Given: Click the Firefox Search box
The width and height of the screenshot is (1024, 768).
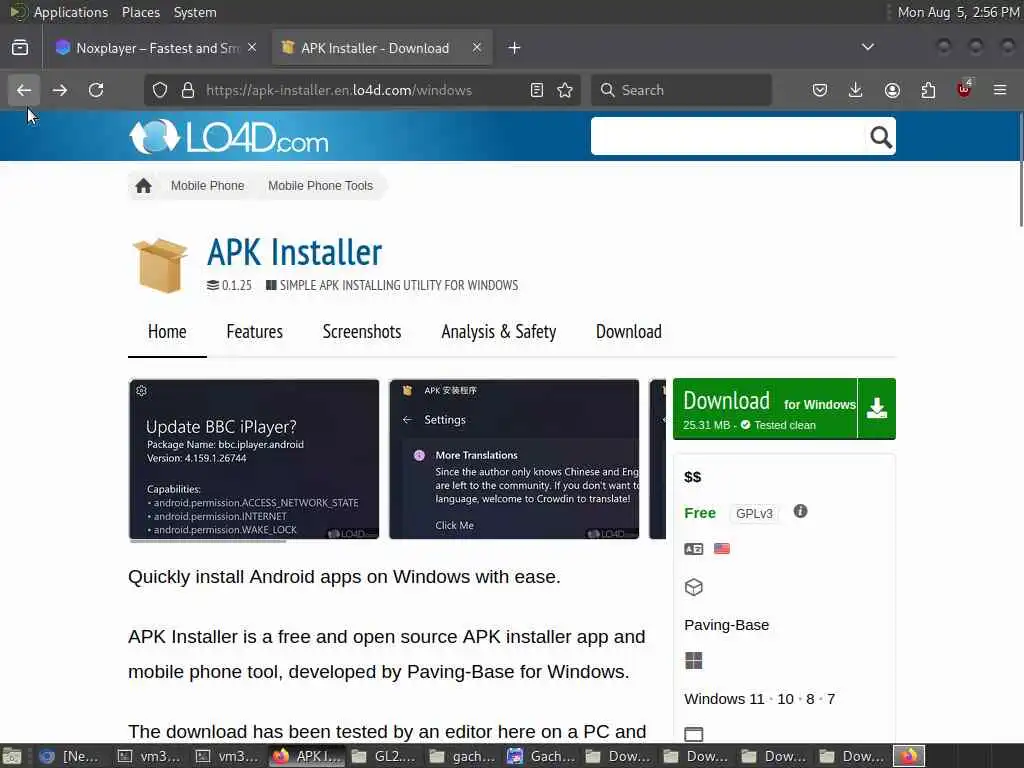Looking at the screenshot, I should tap(681, 90).
